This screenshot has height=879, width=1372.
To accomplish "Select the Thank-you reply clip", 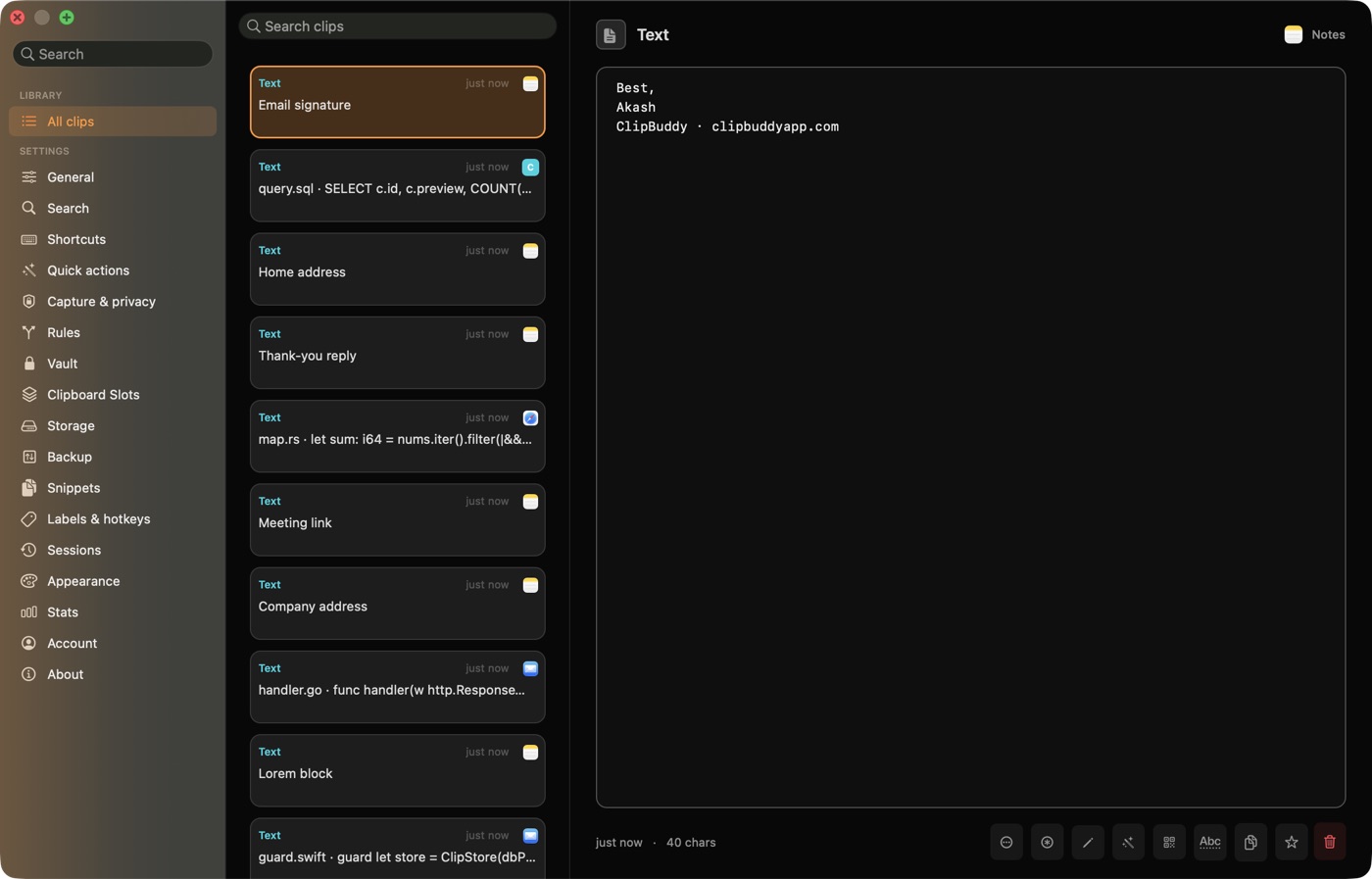I will pyautogui.click(x=398, y=353).
